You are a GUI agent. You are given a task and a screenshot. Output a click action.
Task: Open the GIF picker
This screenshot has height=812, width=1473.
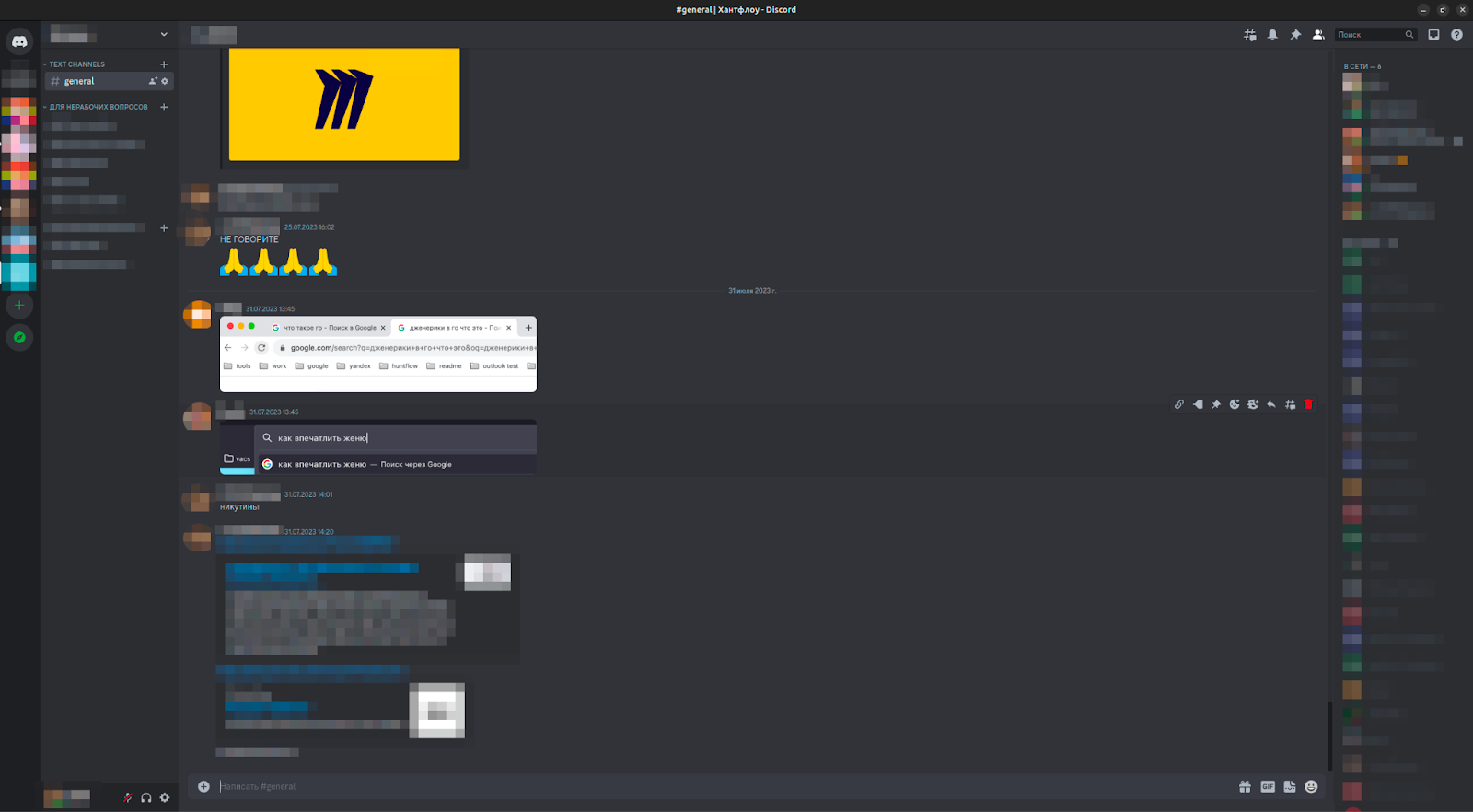pyautogui.click(x=1268, y=786)
